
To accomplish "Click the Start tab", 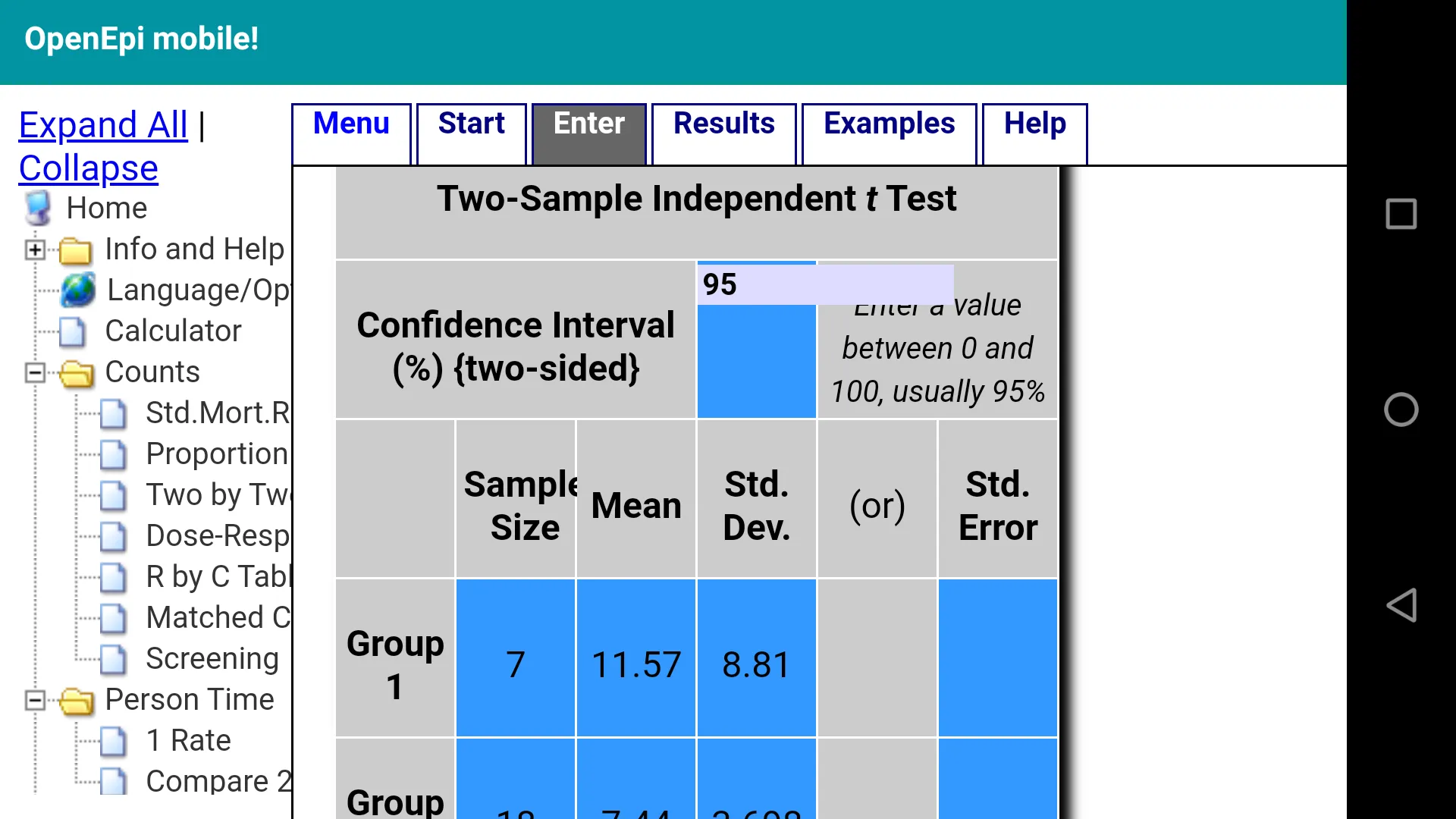I will click(x=471, y=123).
